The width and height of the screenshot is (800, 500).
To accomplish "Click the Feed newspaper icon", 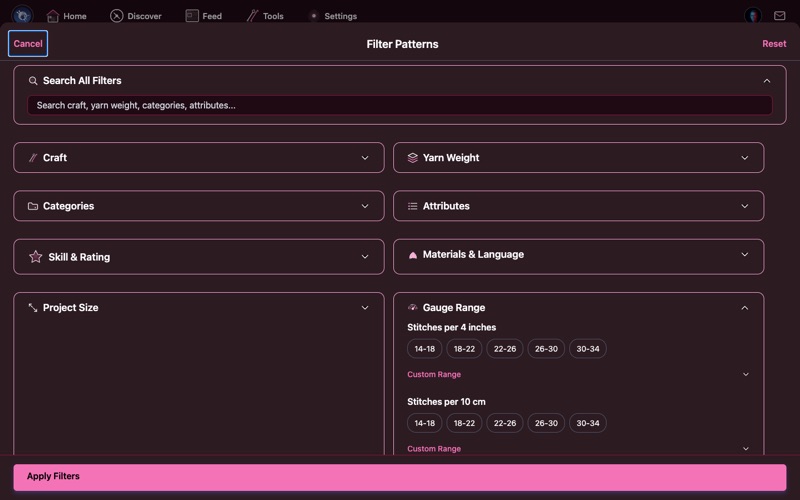I will tap(192, 16).
